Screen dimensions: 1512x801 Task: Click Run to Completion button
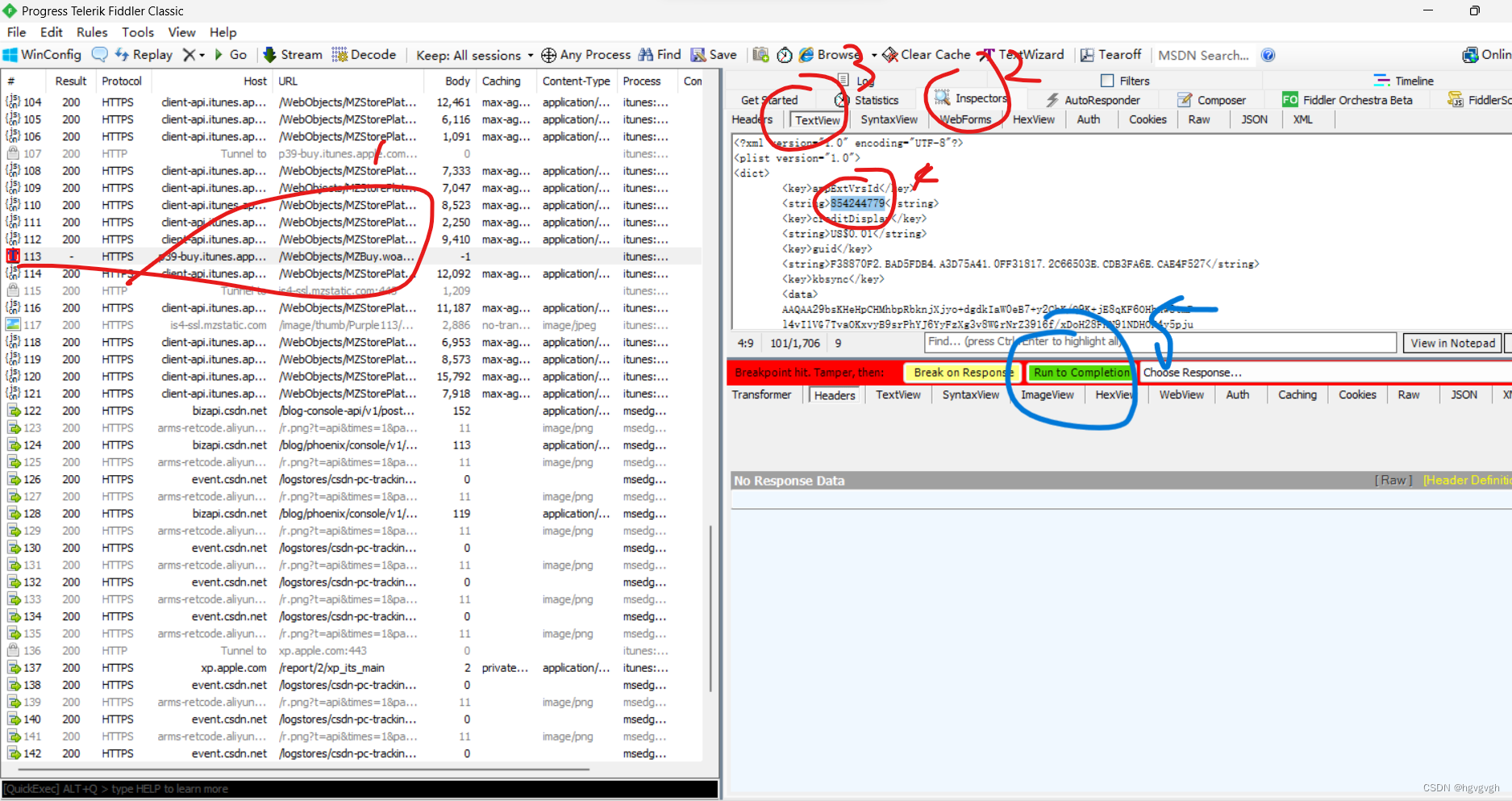tap(1081, 373)
